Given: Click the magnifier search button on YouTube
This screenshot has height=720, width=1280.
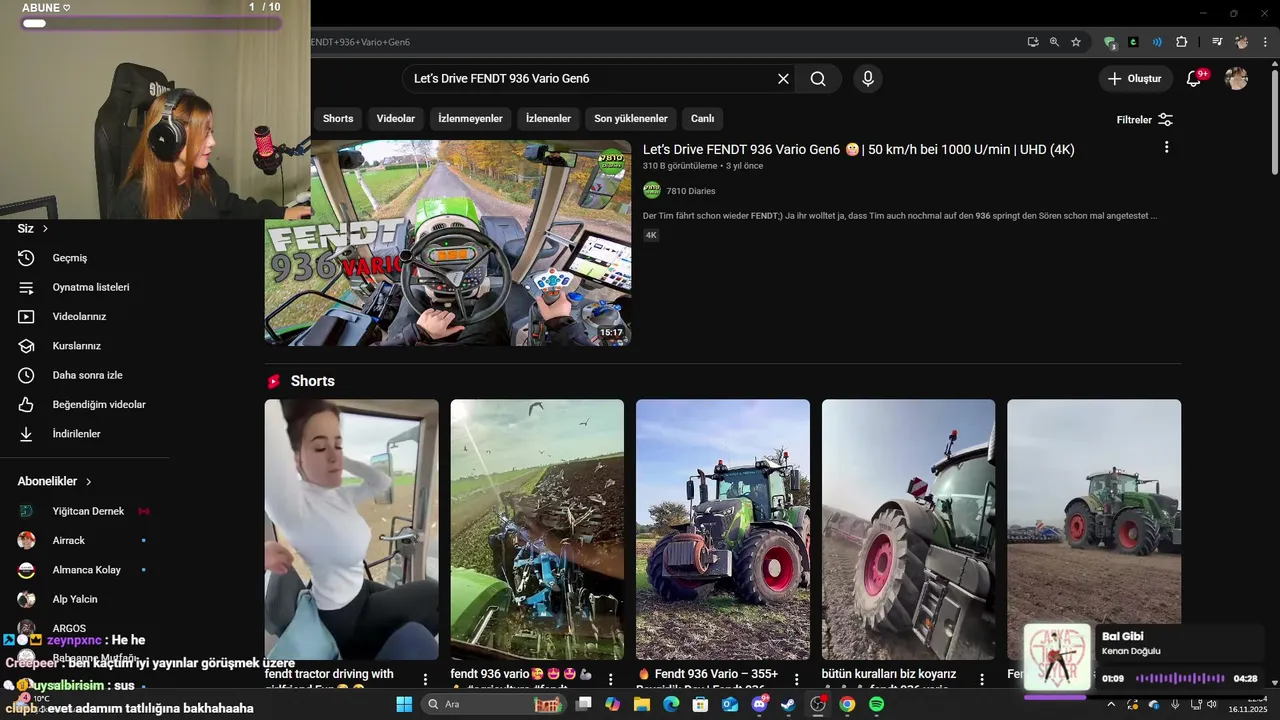Looking at the screenshot, I should (x=818, y=79).
